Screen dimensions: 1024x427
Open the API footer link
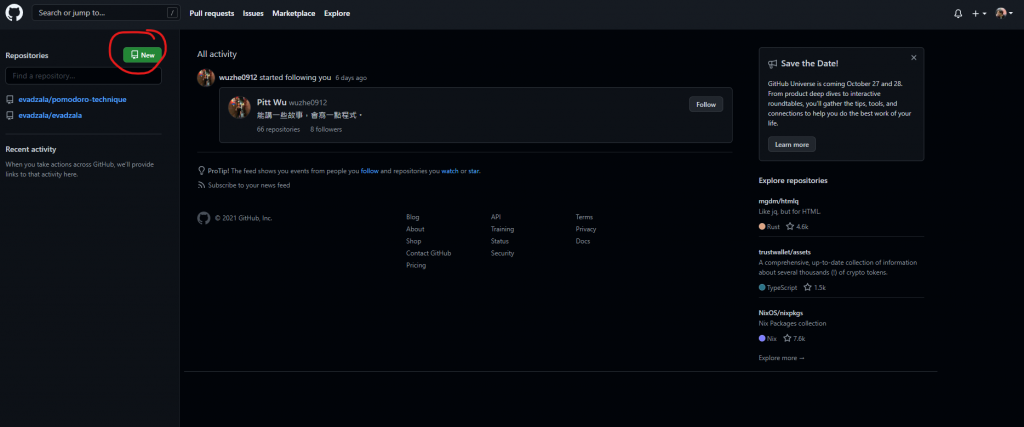[496, 217]
